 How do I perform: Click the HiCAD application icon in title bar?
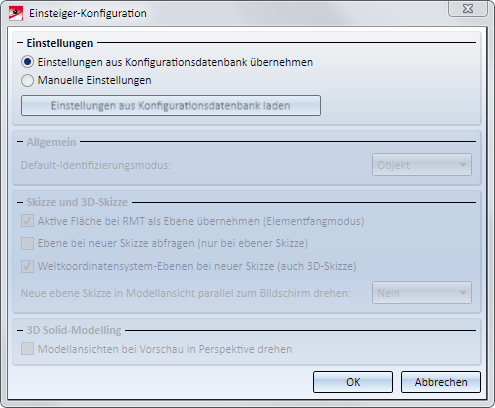point(16,13)
